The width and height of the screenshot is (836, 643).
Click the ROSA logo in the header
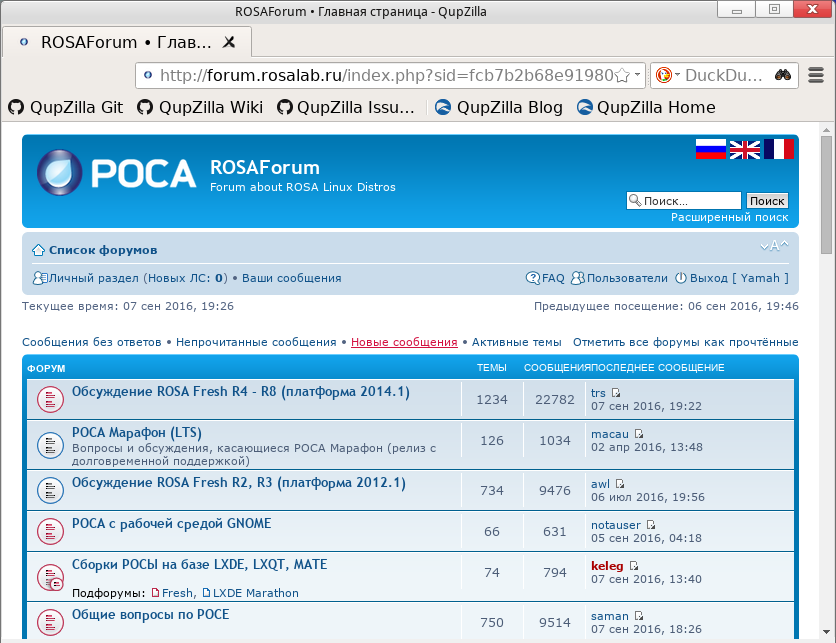(x=116, y=173)
